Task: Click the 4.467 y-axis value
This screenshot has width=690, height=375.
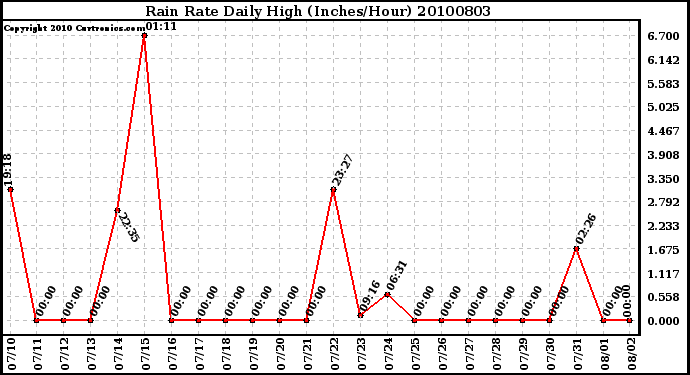Action: [664, 131]
